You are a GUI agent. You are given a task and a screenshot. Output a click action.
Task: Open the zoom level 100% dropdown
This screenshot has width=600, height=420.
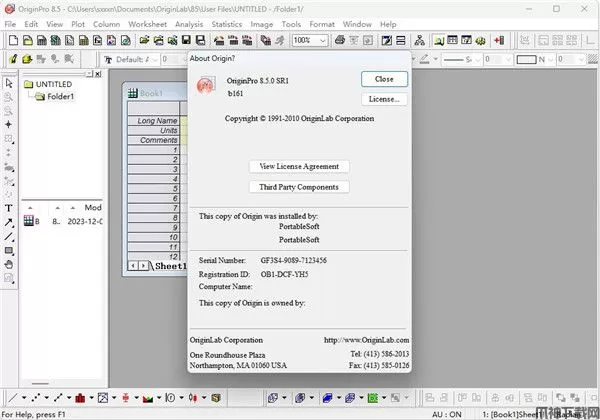pos(310,40)
